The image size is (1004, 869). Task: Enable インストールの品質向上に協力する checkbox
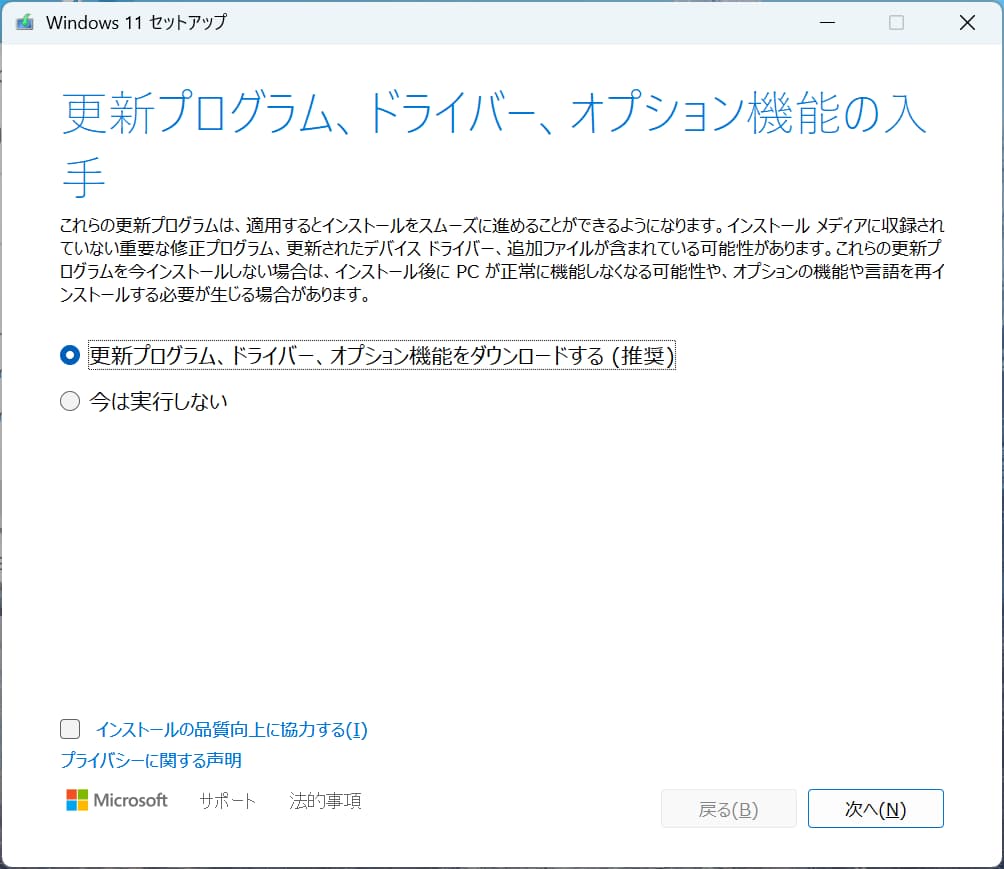coord(70,729)
